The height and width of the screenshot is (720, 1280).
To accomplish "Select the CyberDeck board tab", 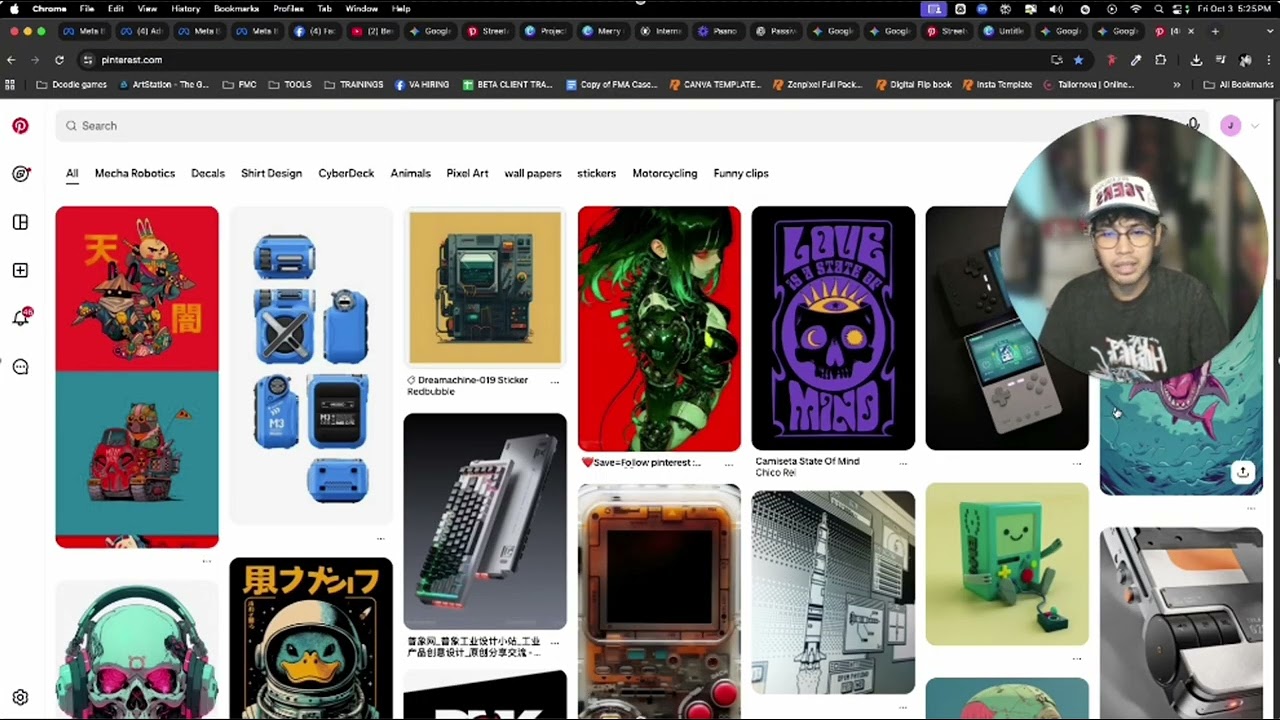I will (346, 173).
